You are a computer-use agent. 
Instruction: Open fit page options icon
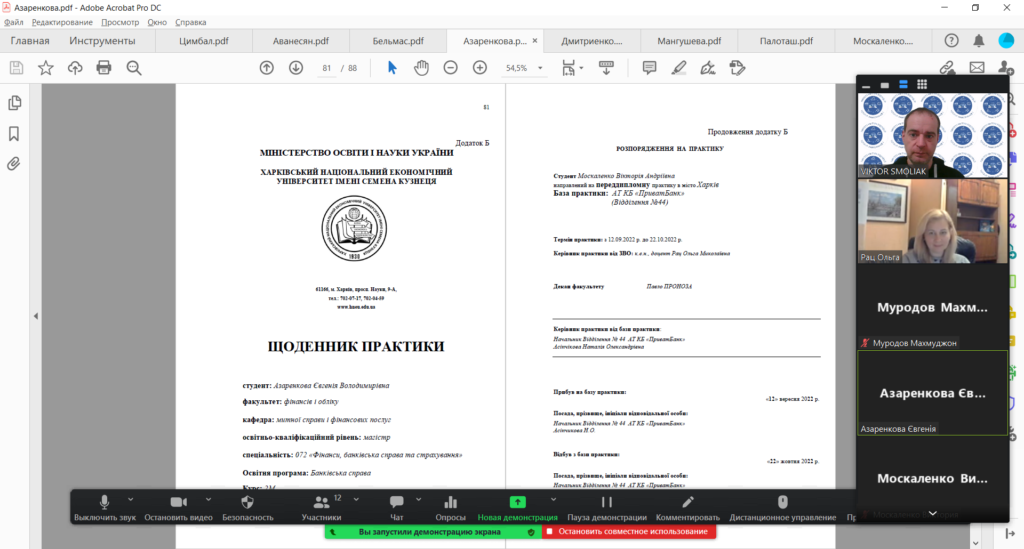568,68
